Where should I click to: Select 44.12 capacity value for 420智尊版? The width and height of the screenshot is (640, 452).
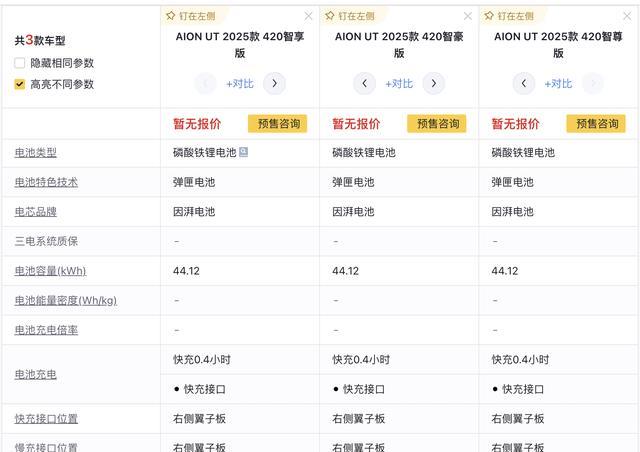pyautogui.click(x=504, y=271)
